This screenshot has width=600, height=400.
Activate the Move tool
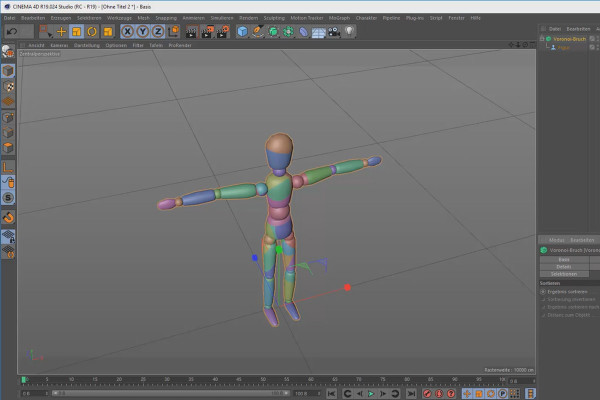tap(61, 31)
